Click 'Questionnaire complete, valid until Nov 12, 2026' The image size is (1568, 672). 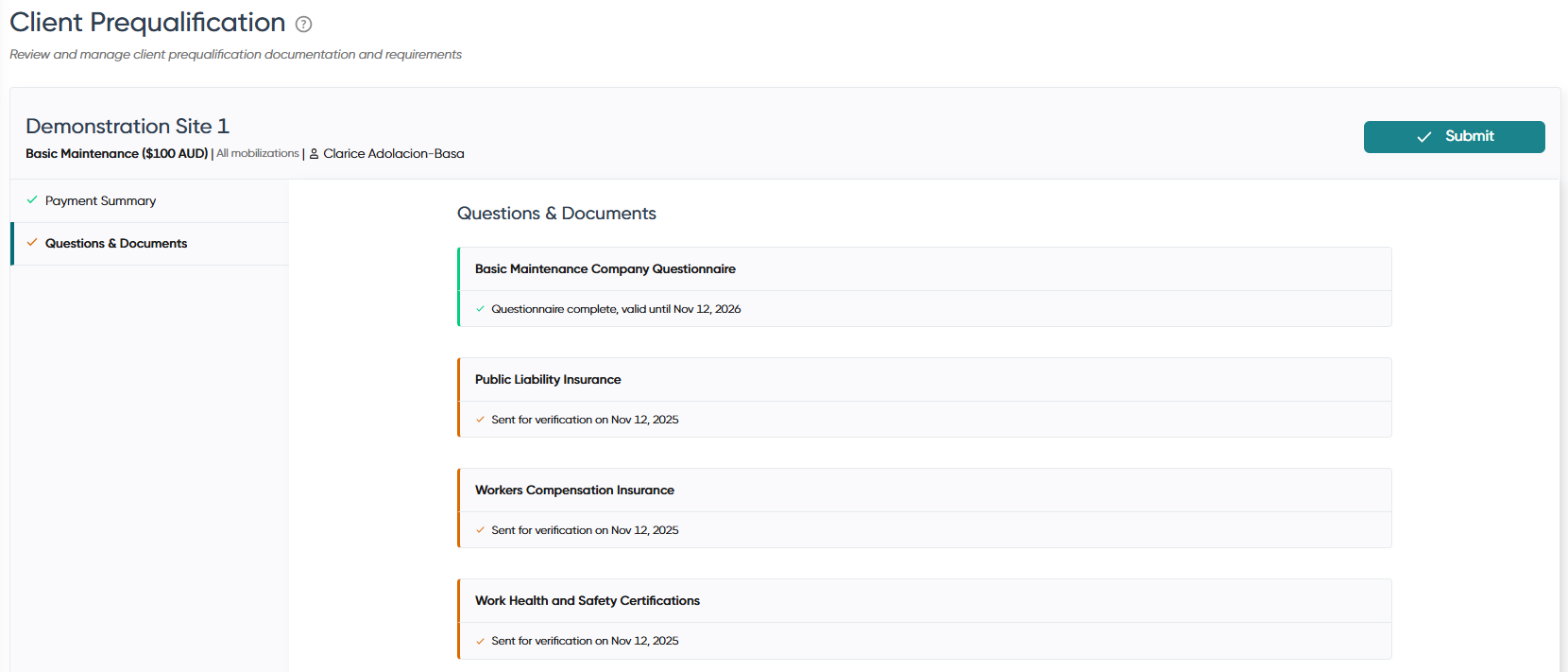click(616, 309)
